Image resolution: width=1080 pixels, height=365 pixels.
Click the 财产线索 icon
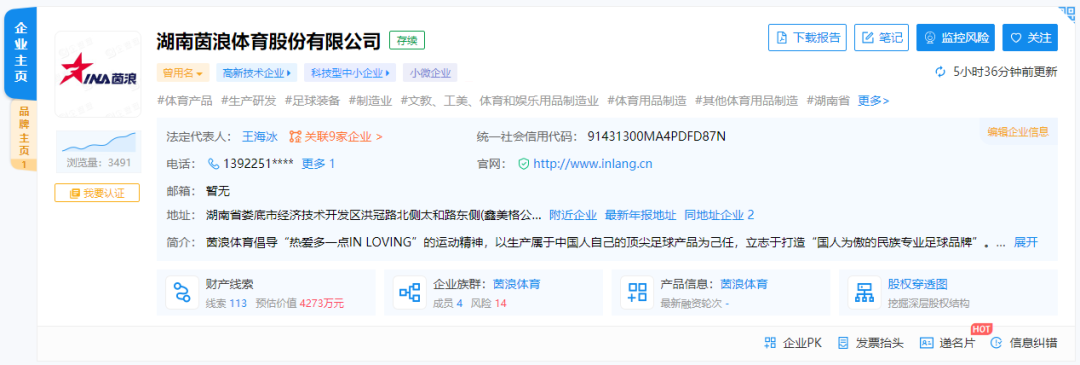pos(182,292)
